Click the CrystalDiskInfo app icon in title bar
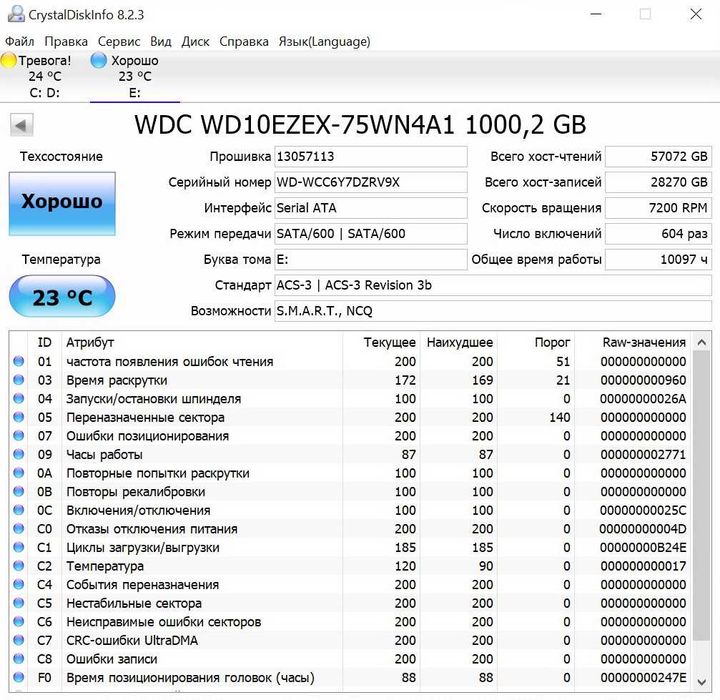Viewport: 720px width, 700px height. (16, 14)
